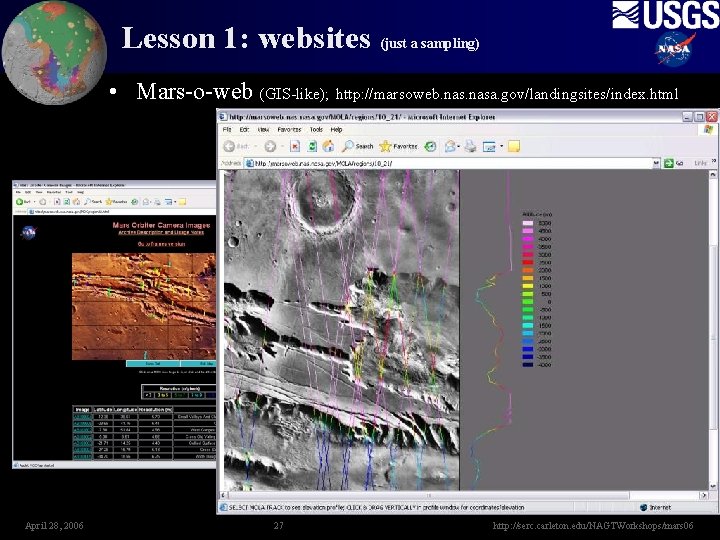The width and height of the screenshot is (720, 540).
Task: Open Tools menu in MOLA browser window
Action: pyautogui.click(x=316, y=130)
